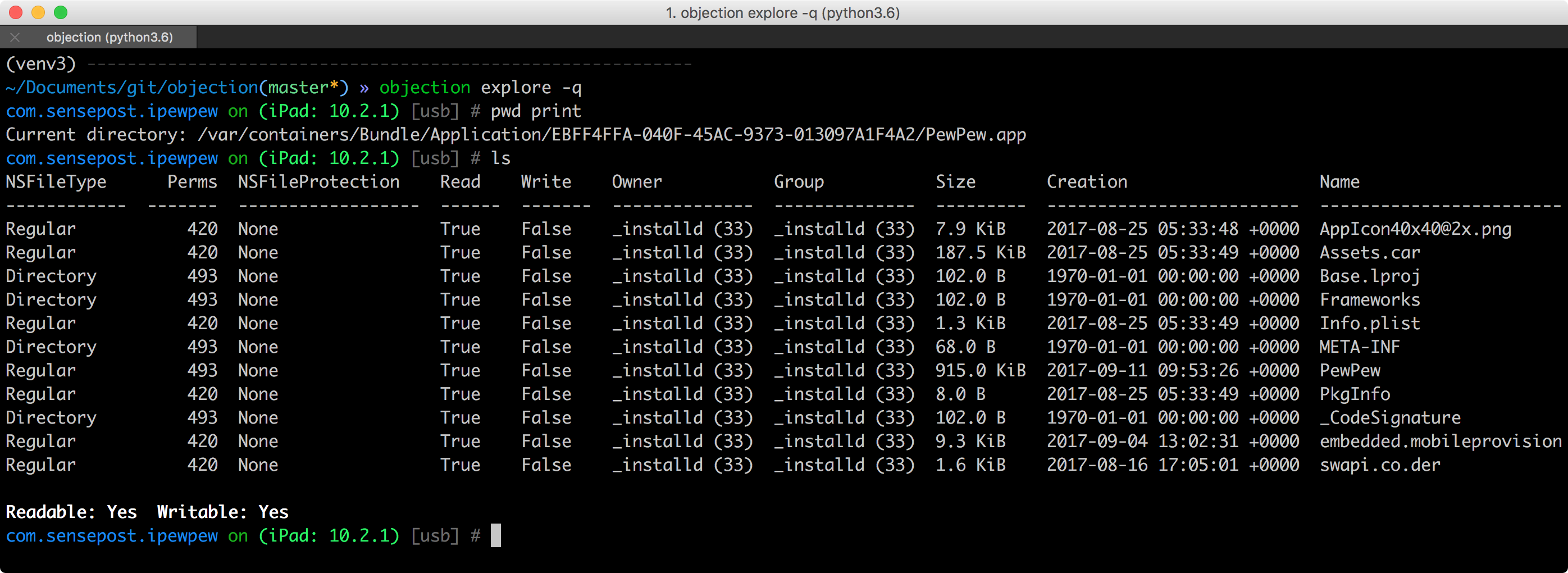Click the file name AppIcon40x40@2x.png
Viewport: 1568px width, 573px height.
click(1415, 229)
